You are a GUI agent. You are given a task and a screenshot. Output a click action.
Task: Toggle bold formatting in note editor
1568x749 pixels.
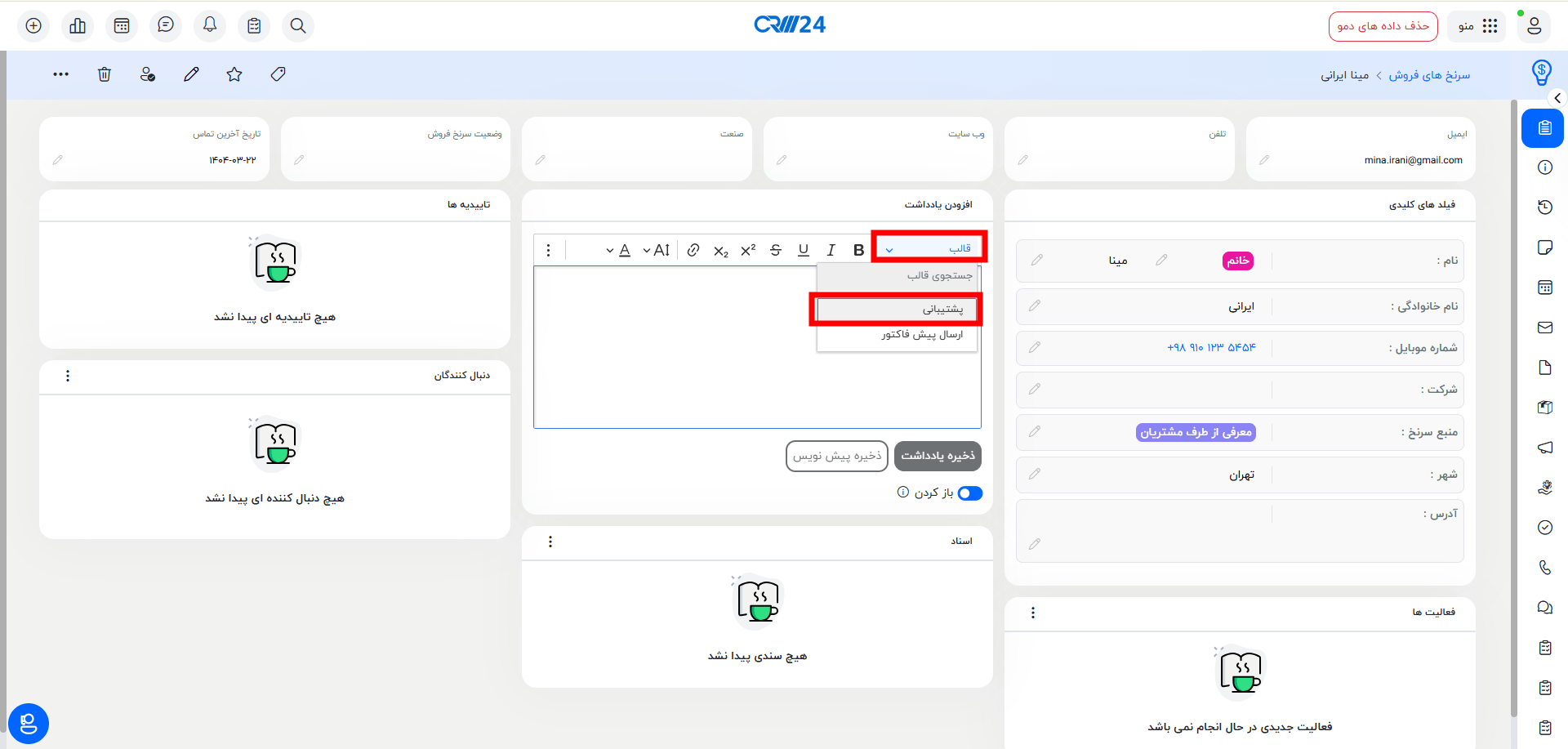point(858,250)
